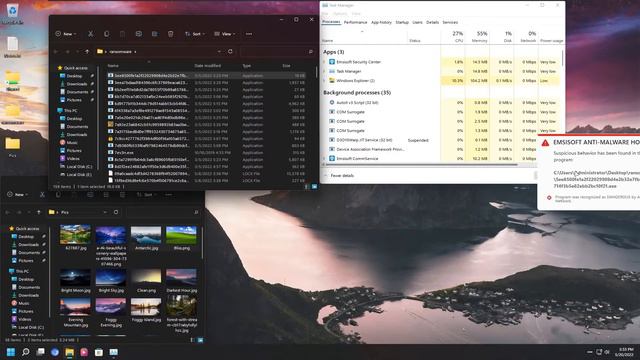Sort ransomware files by Size column
Image resolution: width=640 pixels, height=360 pixels.
point(287,65)
